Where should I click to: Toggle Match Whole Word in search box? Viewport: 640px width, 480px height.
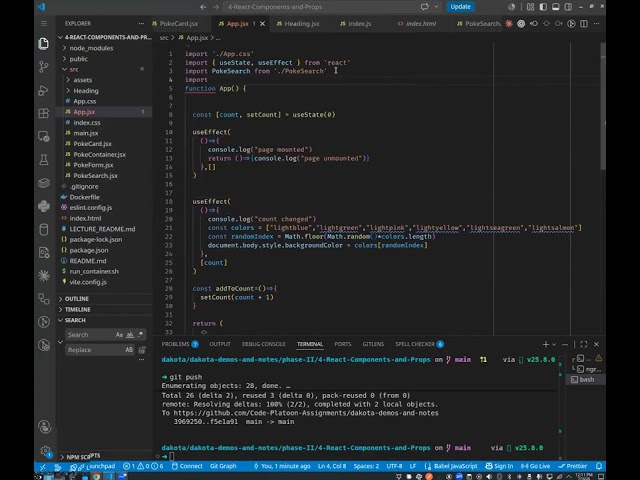point(130,335)
